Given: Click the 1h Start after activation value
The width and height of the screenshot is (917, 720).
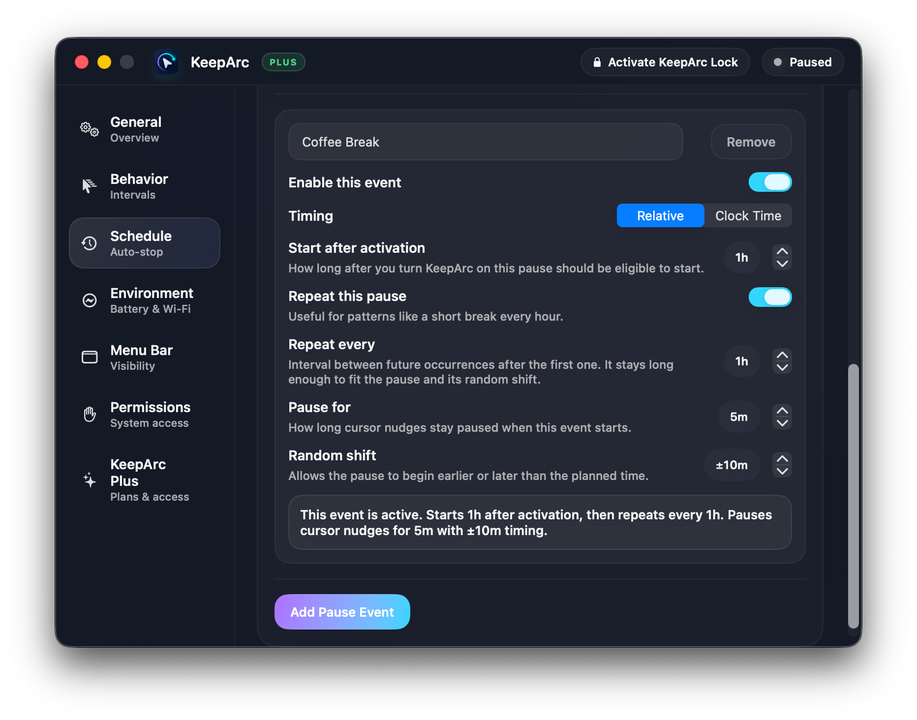Looking at the screenshot, I should point(742,258).
